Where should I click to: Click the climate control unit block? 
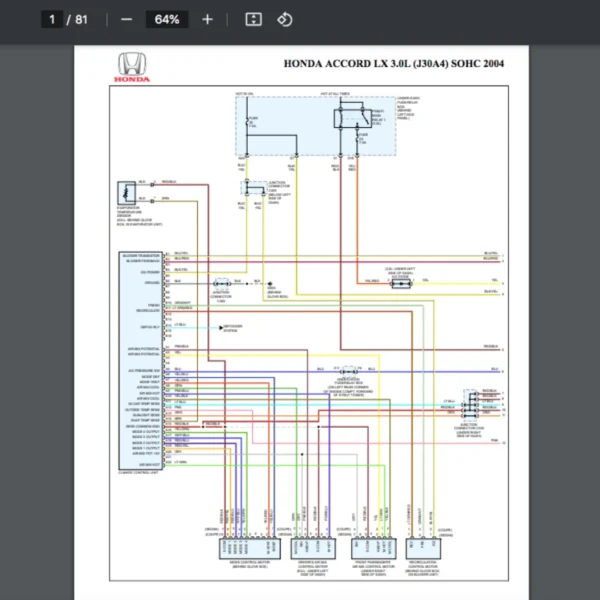141,359
